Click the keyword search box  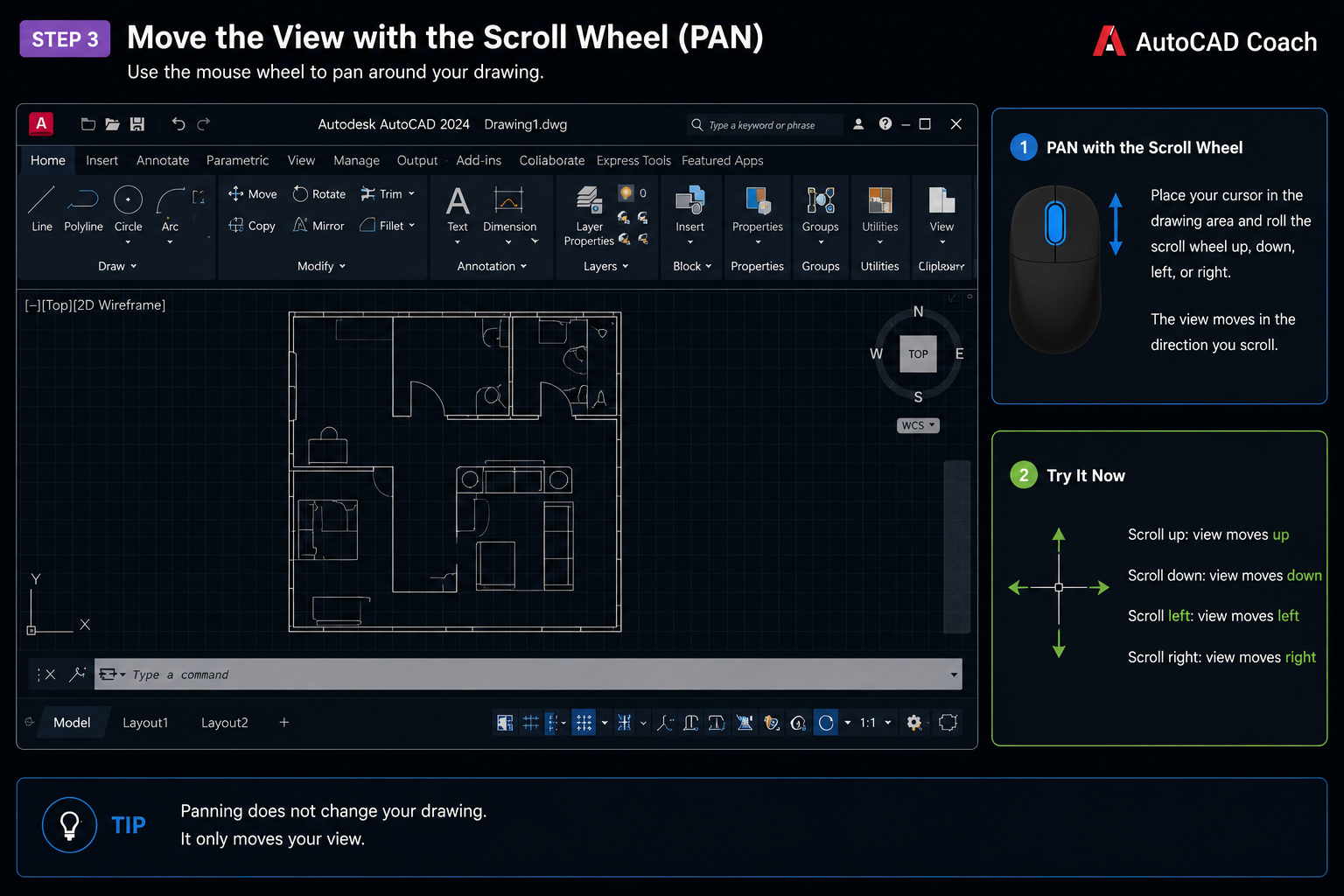point(766,124)
